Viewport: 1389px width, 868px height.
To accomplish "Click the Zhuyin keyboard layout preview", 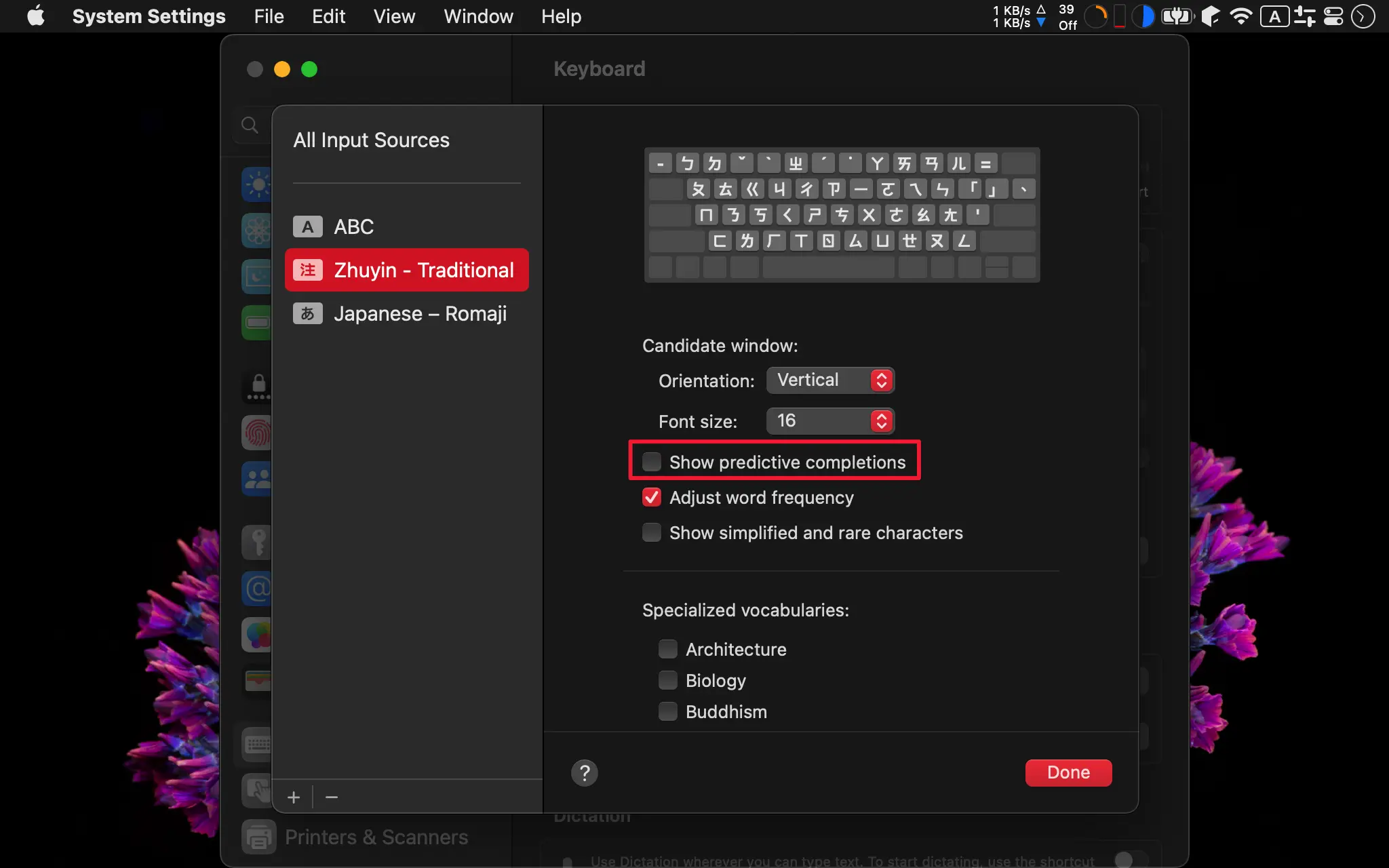I will point(842,214).
